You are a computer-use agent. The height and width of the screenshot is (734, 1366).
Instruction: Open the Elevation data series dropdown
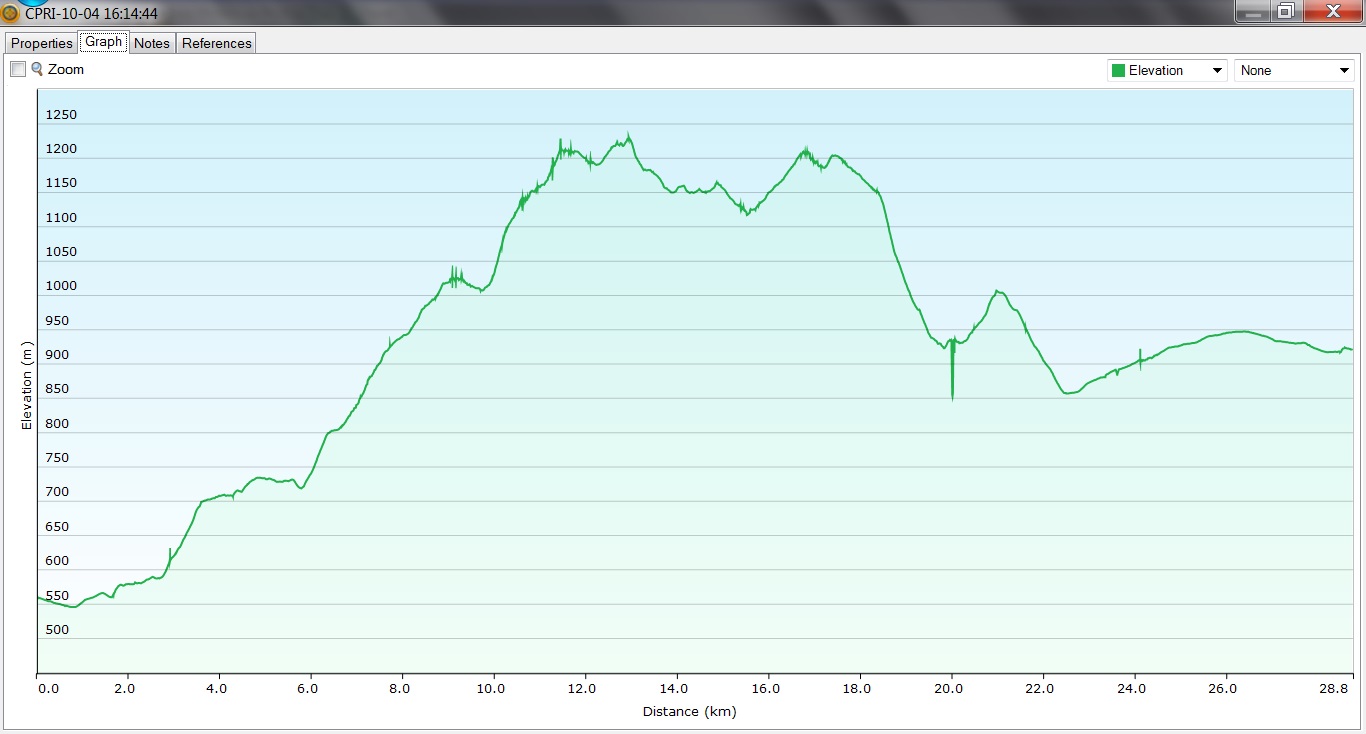pyautogui.click(x=1167, y=70)
